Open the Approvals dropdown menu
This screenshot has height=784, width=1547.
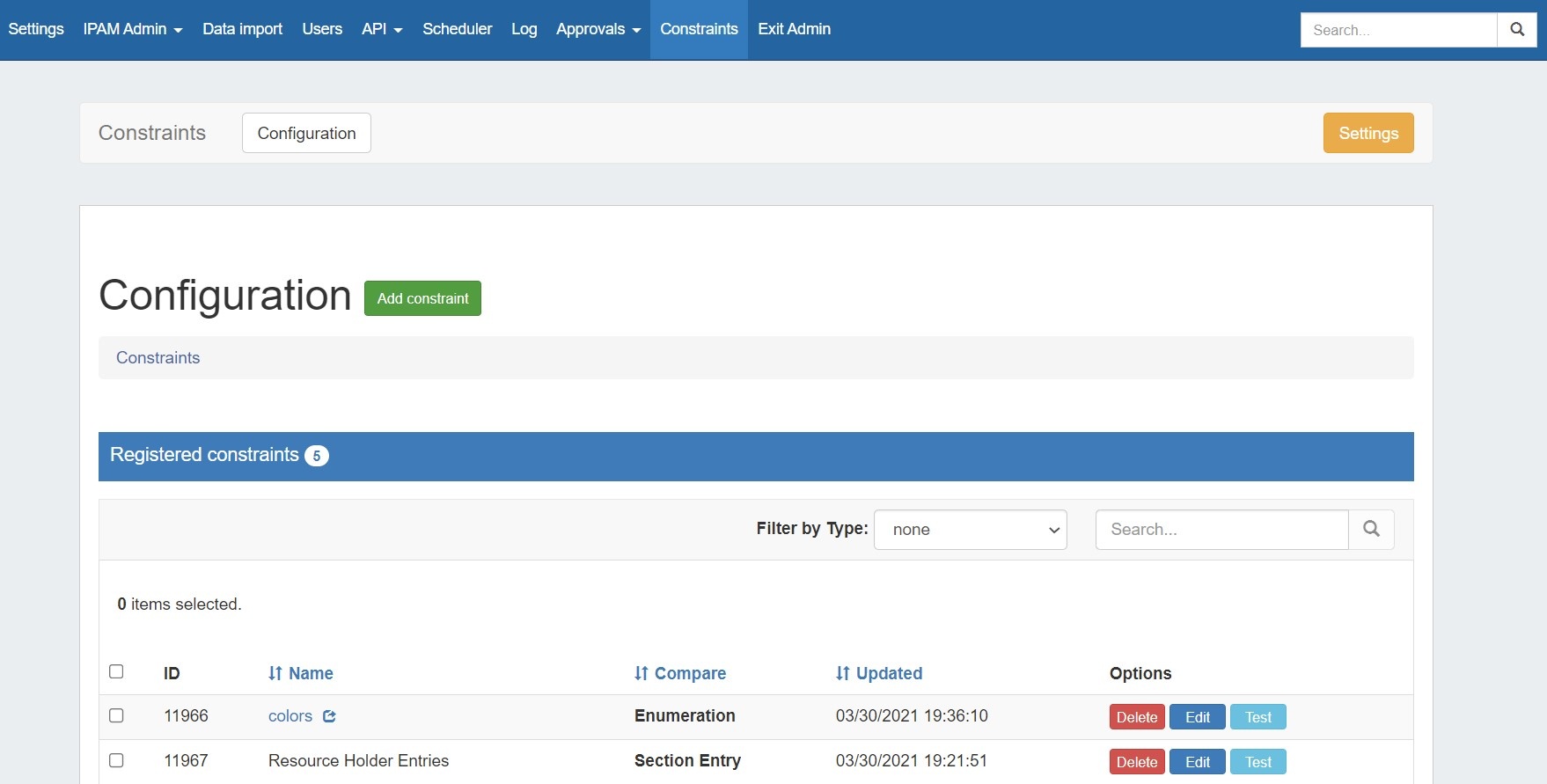coord(598,29)
